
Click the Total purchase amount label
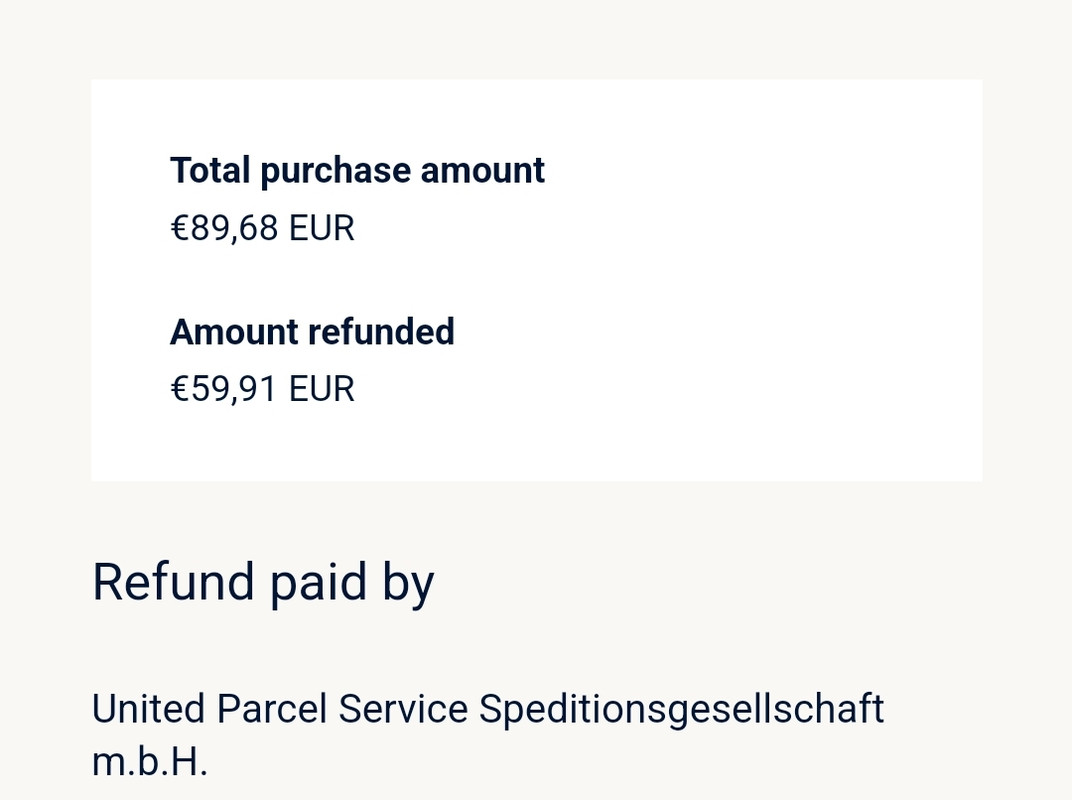coord(357,171)
